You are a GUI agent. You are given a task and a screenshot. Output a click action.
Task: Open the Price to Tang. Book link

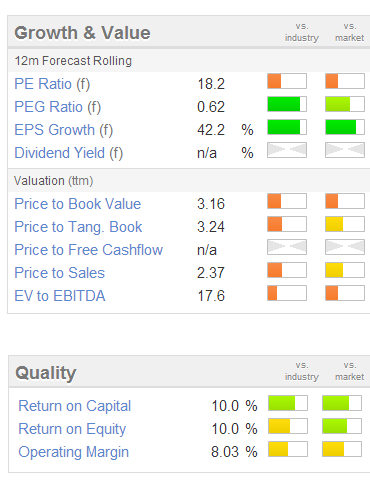coord(78,227)
